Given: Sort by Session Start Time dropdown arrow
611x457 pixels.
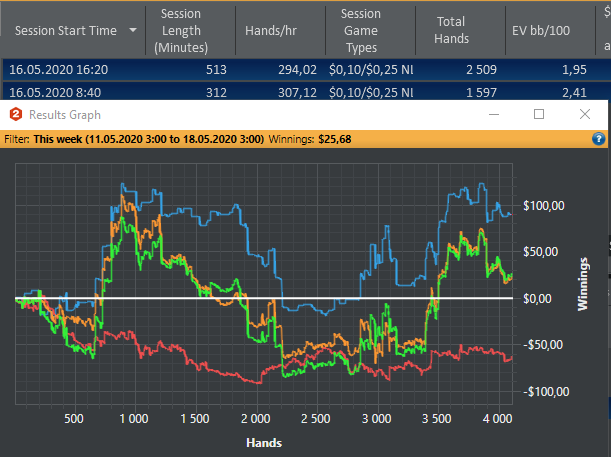Looking at the screenshot, I should [x=133, y=30].
